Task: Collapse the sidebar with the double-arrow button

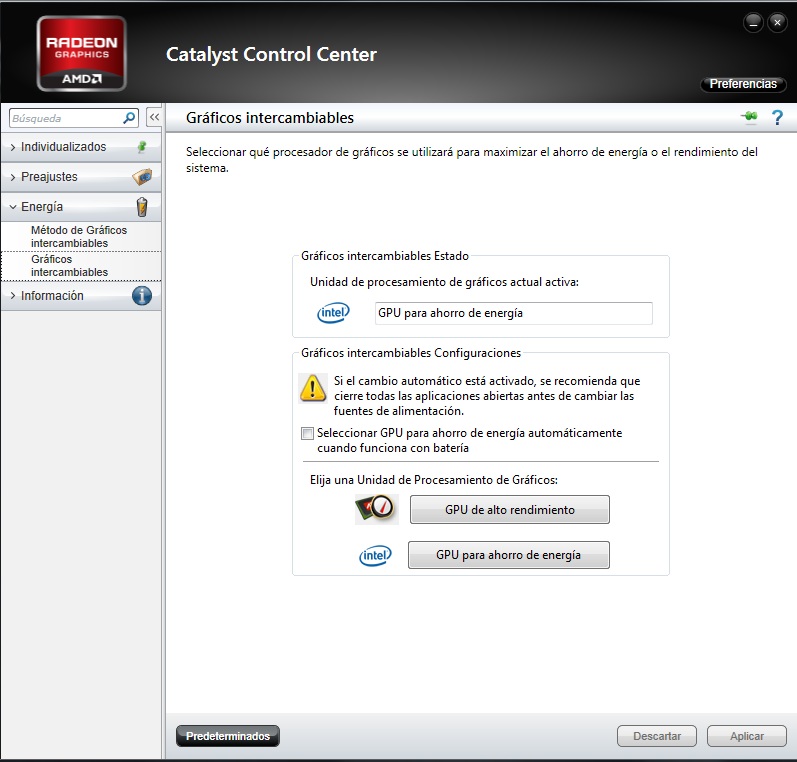Action: pyautogui.click(x=154, y=117)
